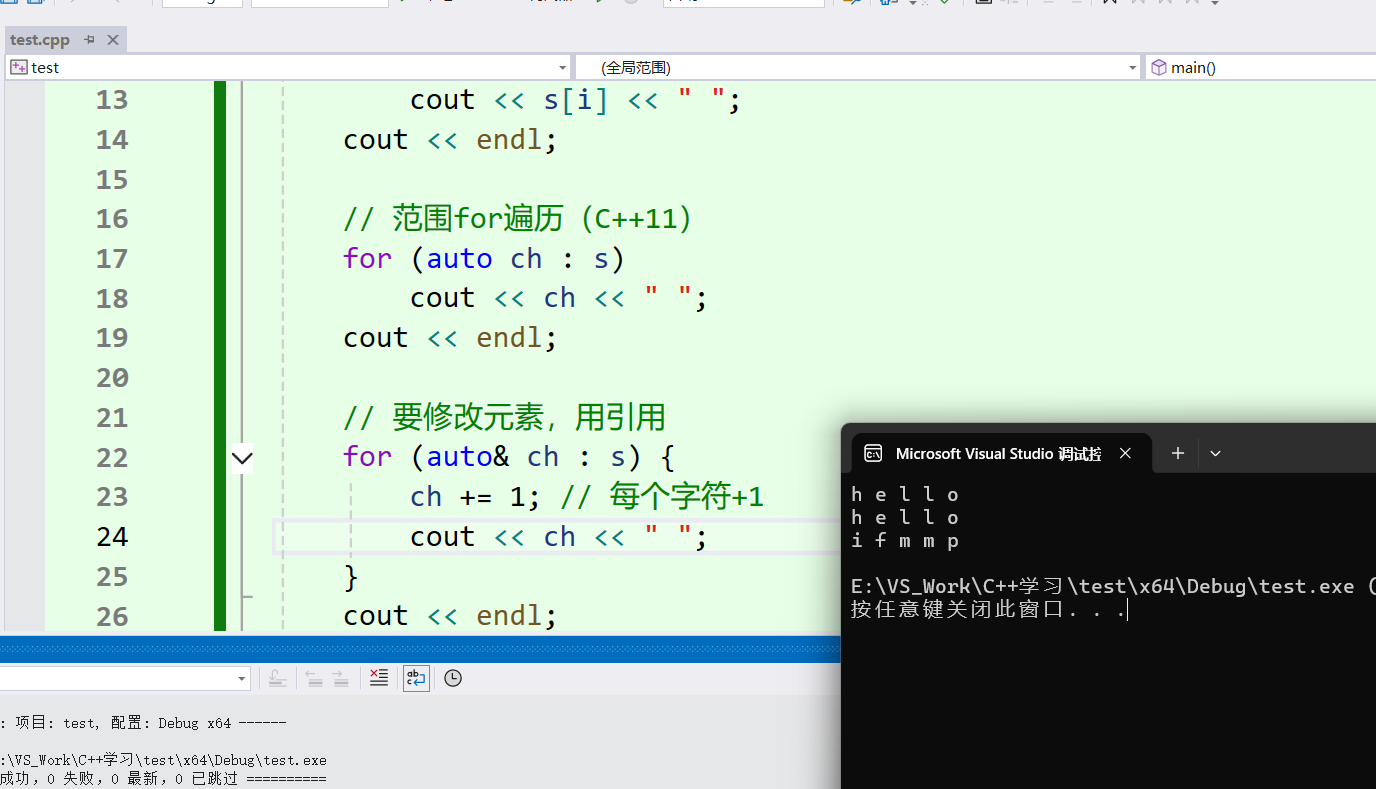The width and height of the screenshot is (1376, 789).
Task: Place cursor in 'cout << ch' on line 18
Action: tap(493, 298)
